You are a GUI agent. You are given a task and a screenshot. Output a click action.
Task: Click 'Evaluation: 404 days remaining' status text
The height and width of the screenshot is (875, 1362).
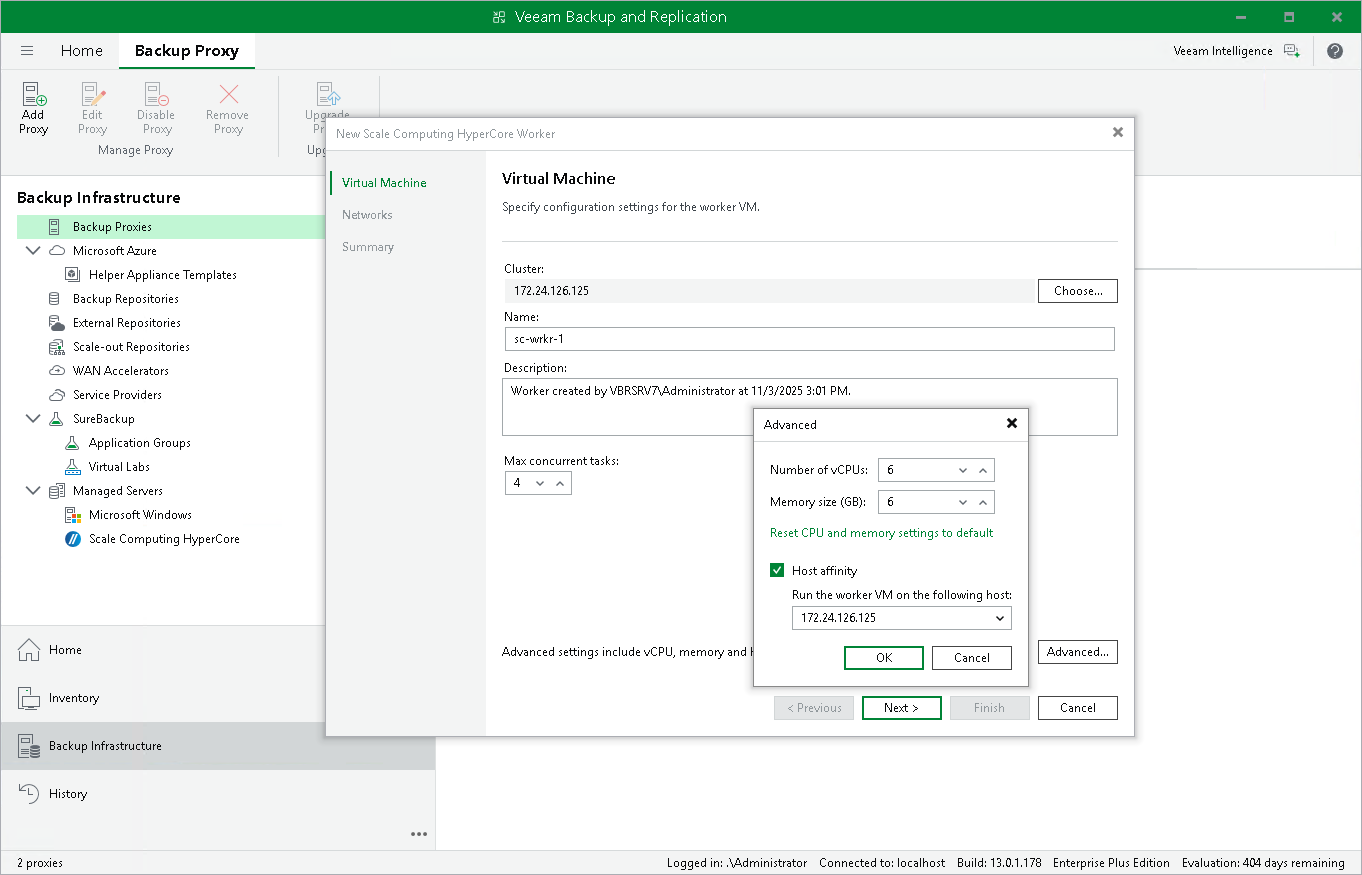pos(1263,863)
